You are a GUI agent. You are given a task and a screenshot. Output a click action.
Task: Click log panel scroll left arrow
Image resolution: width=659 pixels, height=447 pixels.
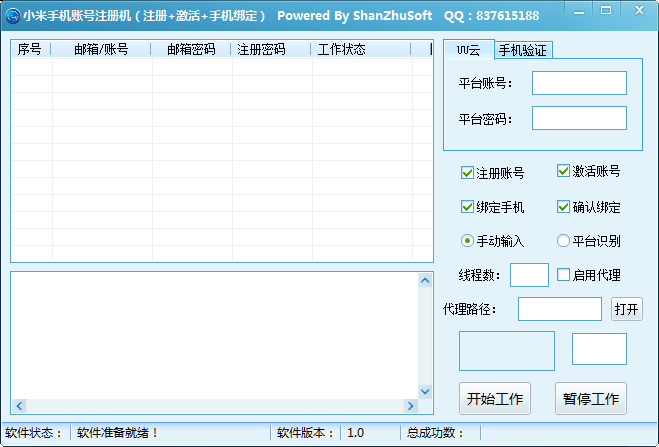[x=19, y=406]
